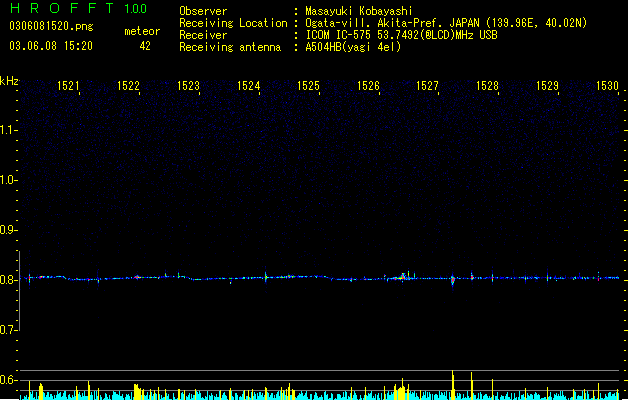
Task: Click the 1521 time axis marker
Action: click(x=68, y=86)
